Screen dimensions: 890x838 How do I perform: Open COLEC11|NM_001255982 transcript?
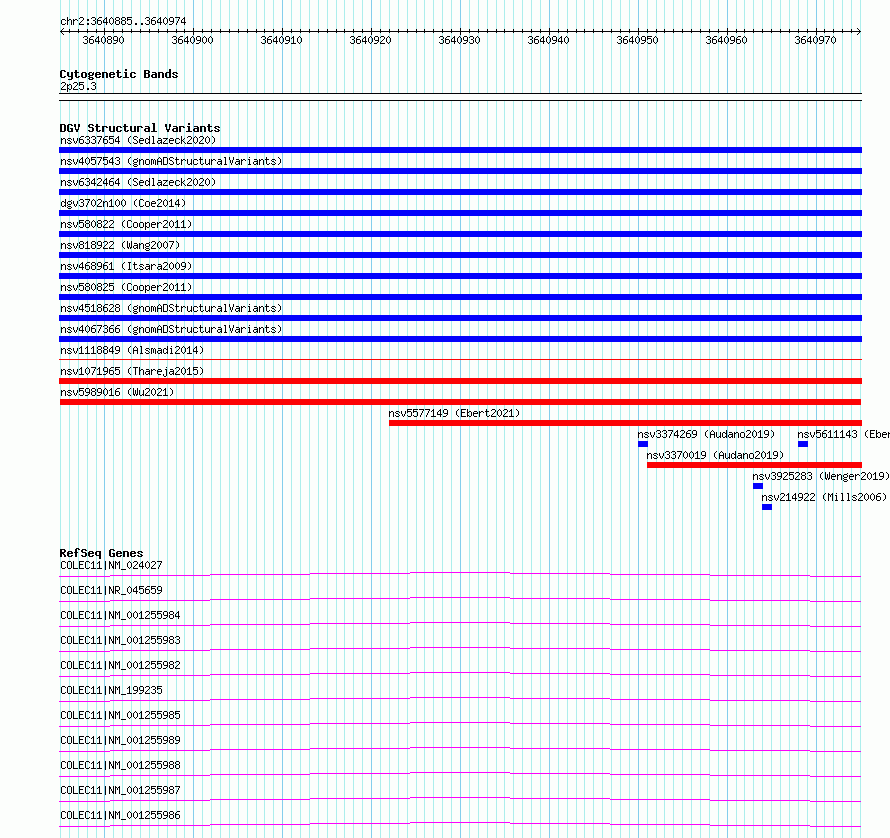tap(120, 665)
